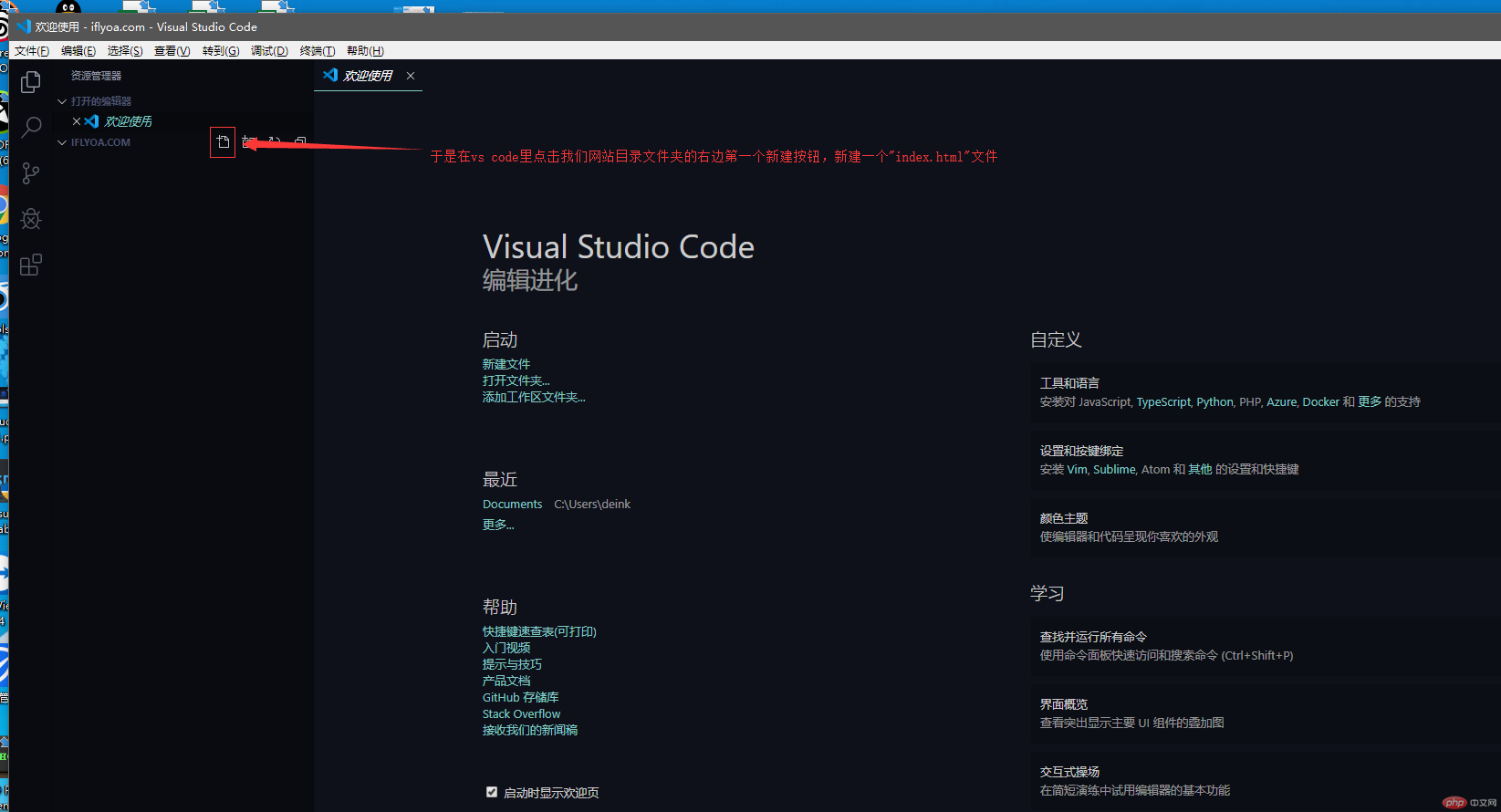
Task: Click the 打开文件夹... link
Action: 516,380
